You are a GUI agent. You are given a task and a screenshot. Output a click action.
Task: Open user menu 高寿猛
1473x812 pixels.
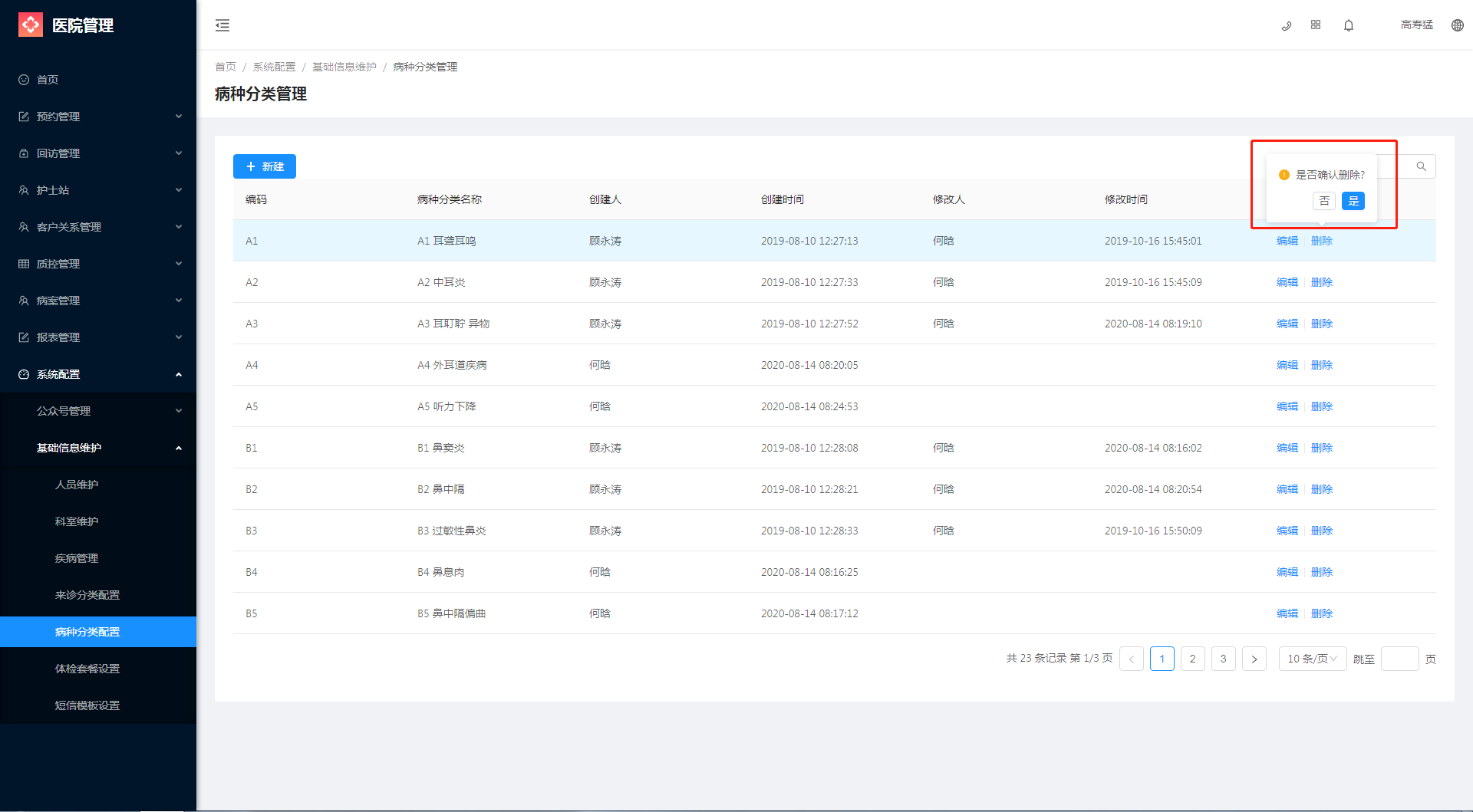pyautogui.click(x=1417, y=25)
